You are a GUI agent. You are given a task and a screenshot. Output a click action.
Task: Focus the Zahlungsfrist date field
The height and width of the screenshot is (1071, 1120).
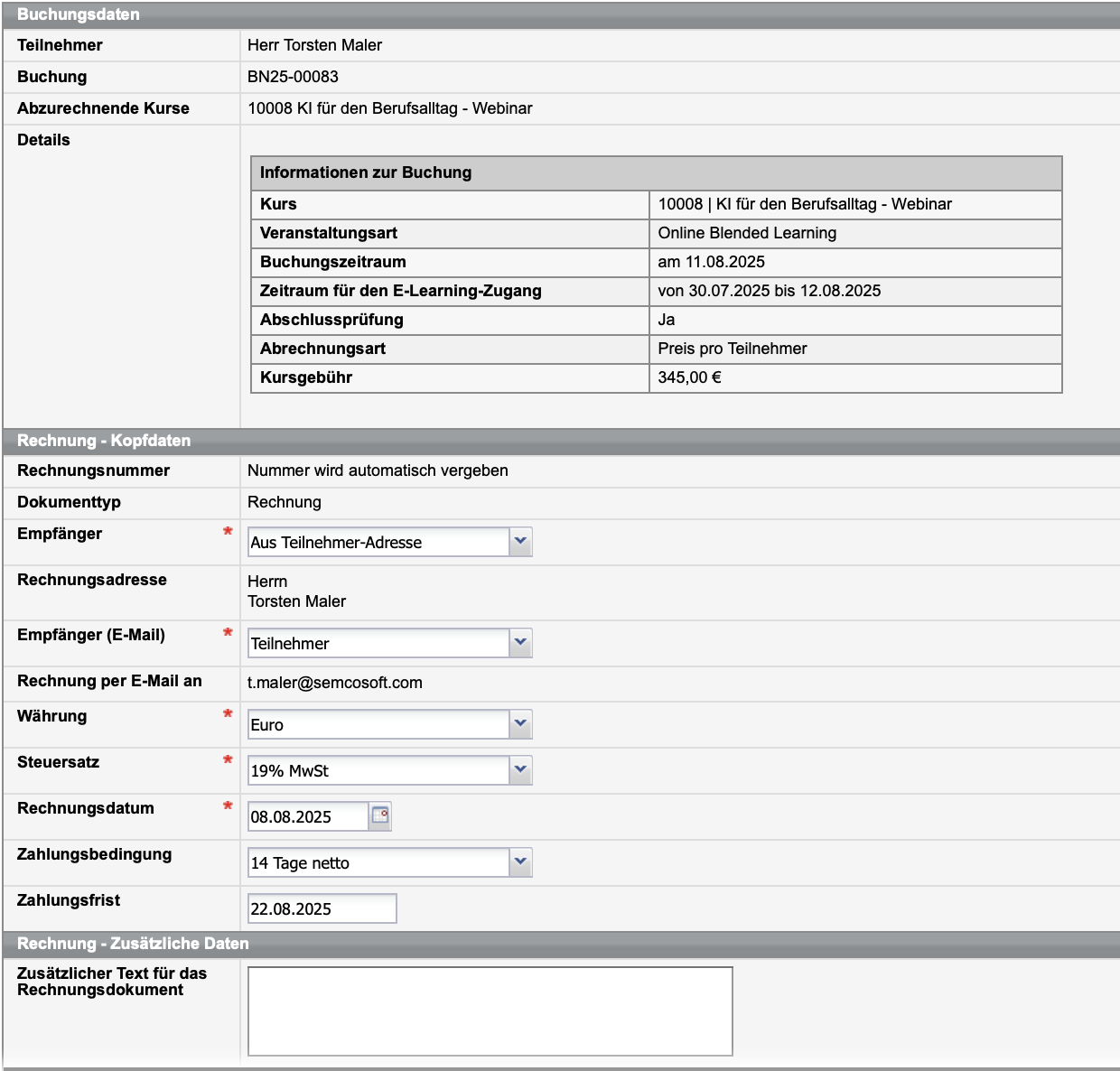click(x=322, y=908)
